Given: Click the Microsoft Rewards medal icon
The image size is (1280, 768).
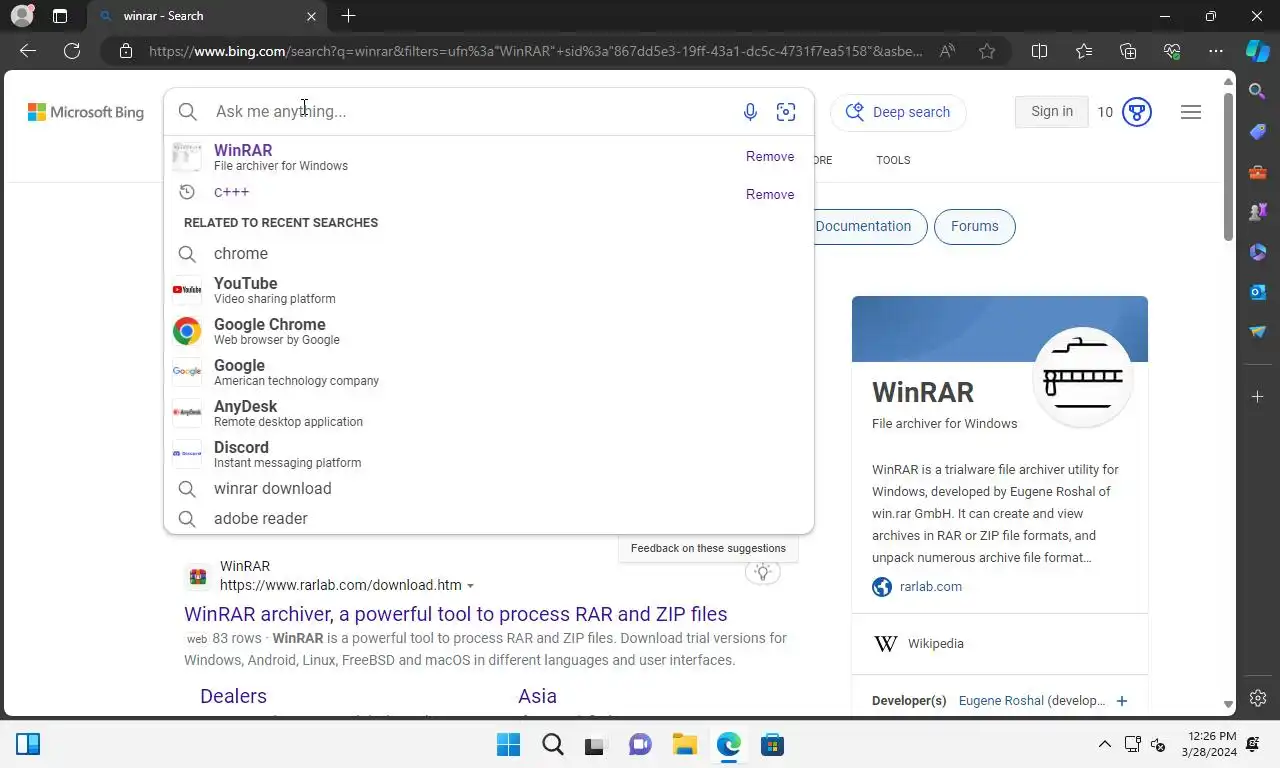Looking at the screenshot, I should pos(1137,112).
